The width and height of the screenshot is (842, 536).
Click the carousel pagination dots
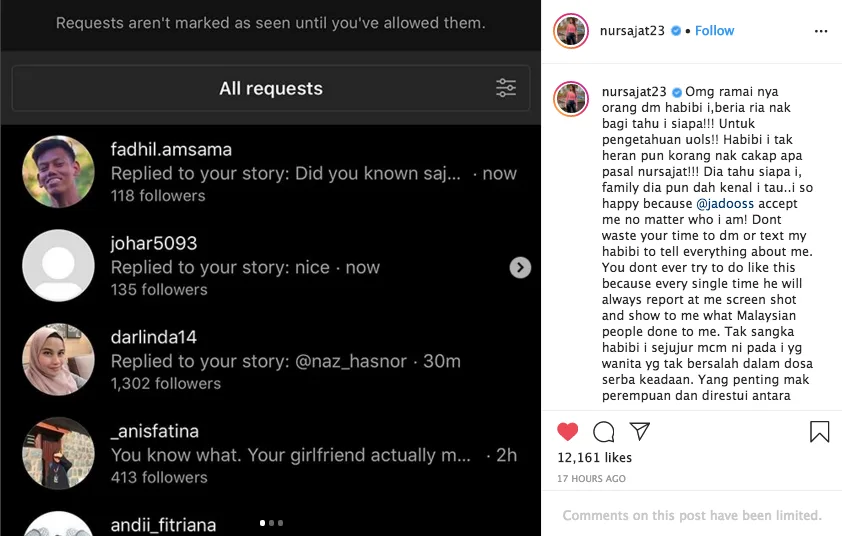271,522
